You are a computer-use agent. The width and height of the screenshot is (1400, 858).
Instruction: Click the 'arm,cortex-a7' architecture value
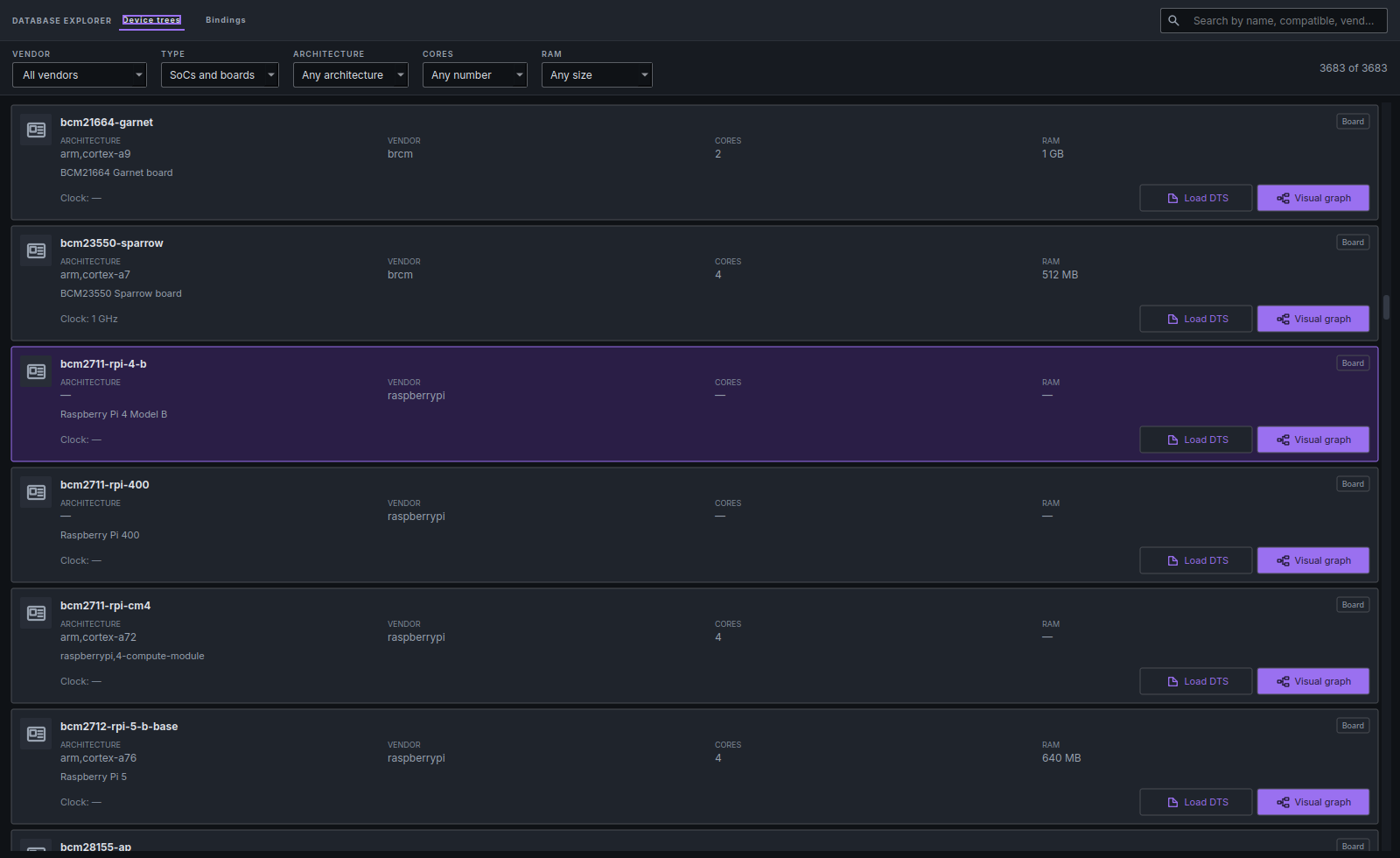[x=95, y=275]
